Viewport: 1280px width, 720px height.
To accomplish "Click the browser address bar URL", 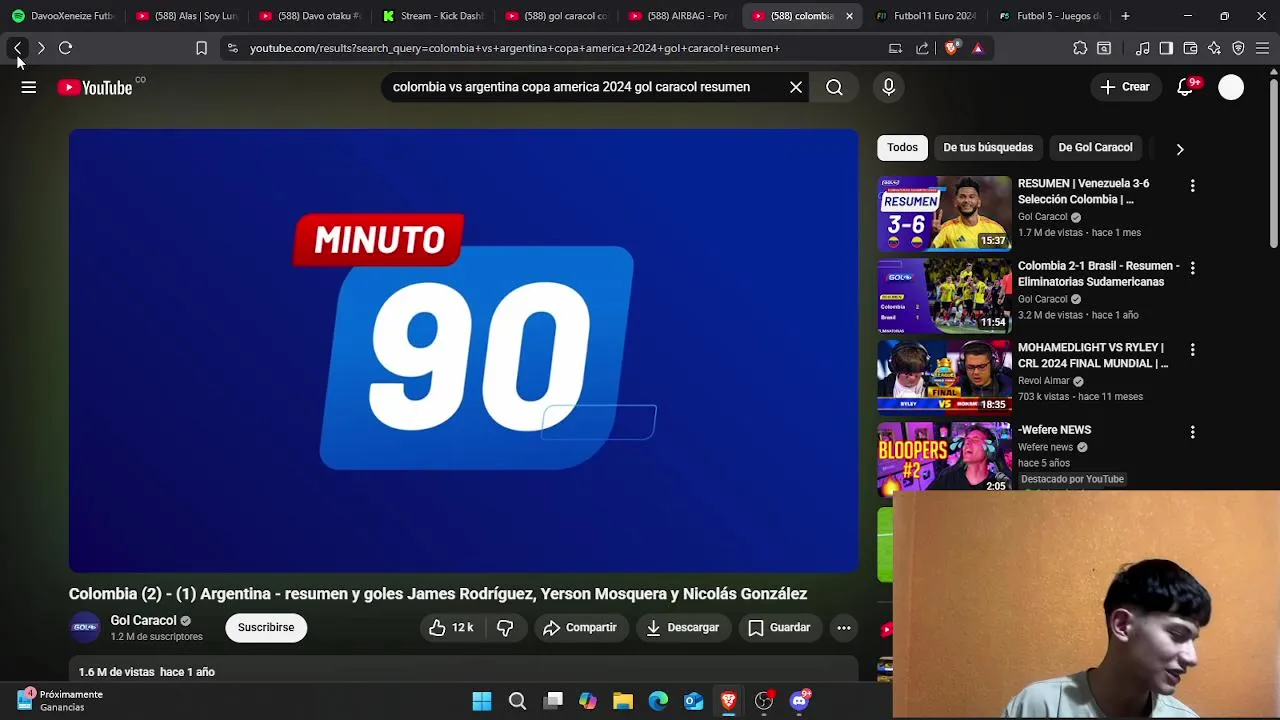I will pos(515,48).
